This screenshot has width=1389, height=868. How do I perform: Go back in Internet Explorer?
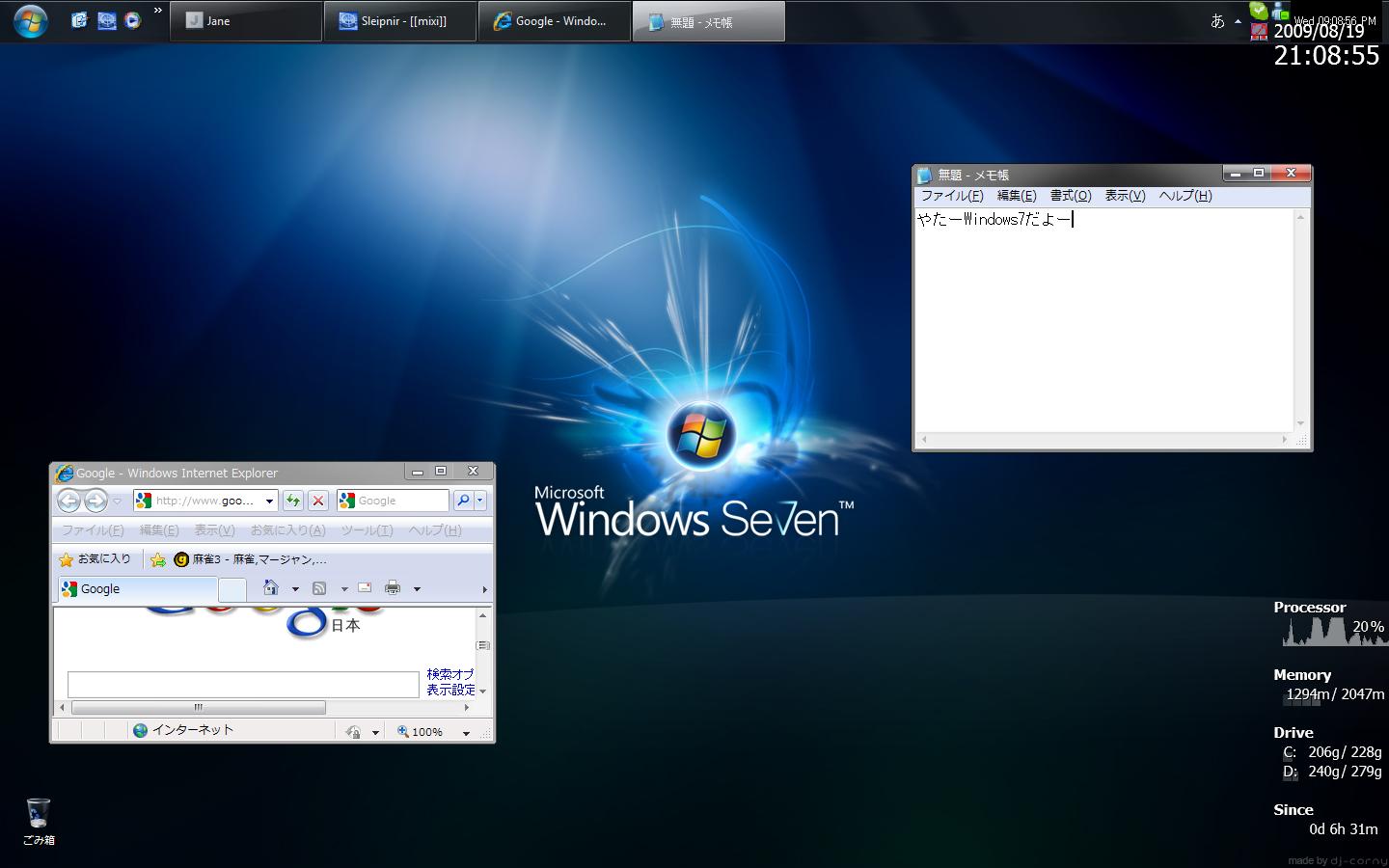(x=68, y=500)
